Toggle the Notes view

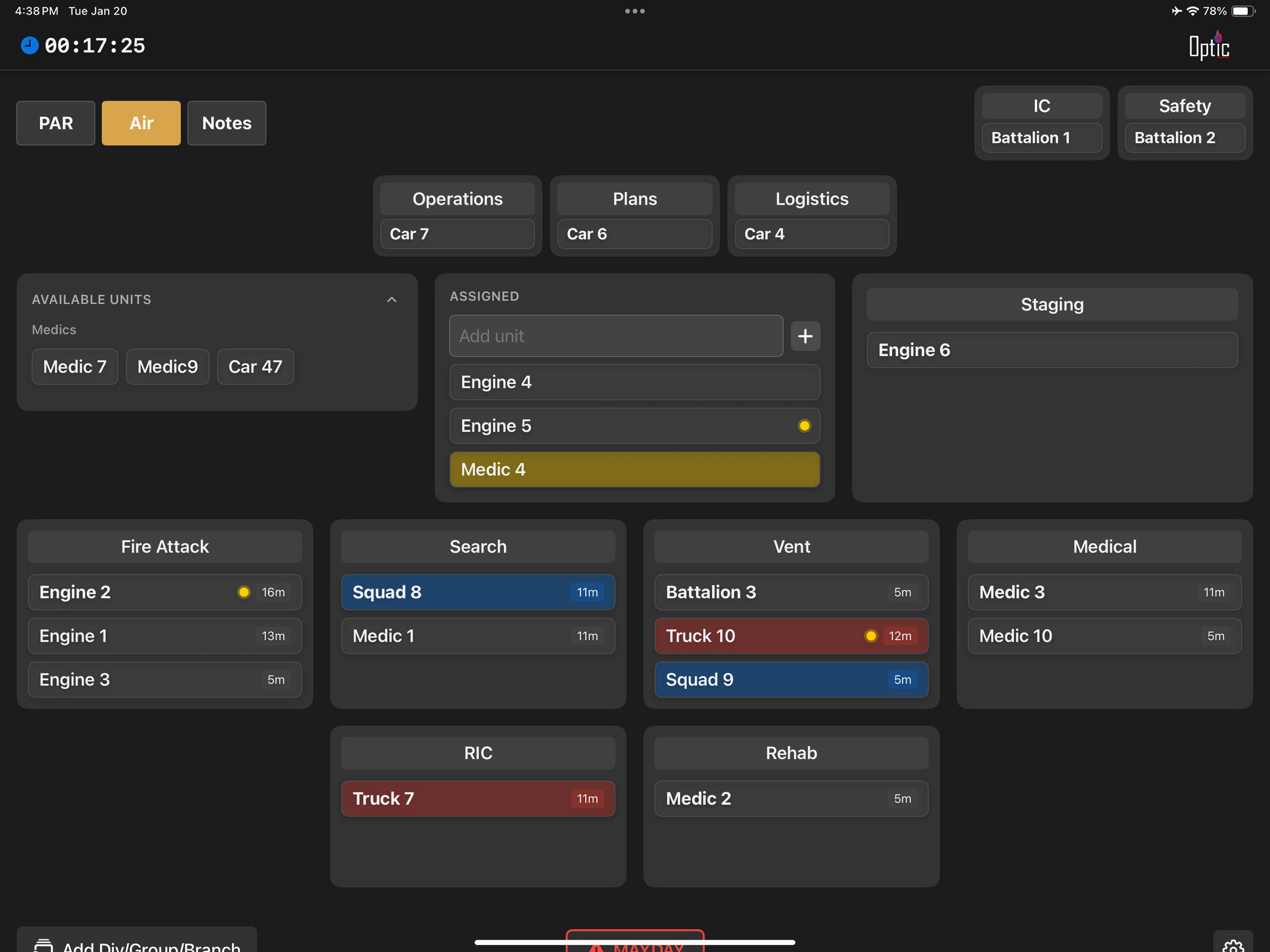tap(226, 123)
